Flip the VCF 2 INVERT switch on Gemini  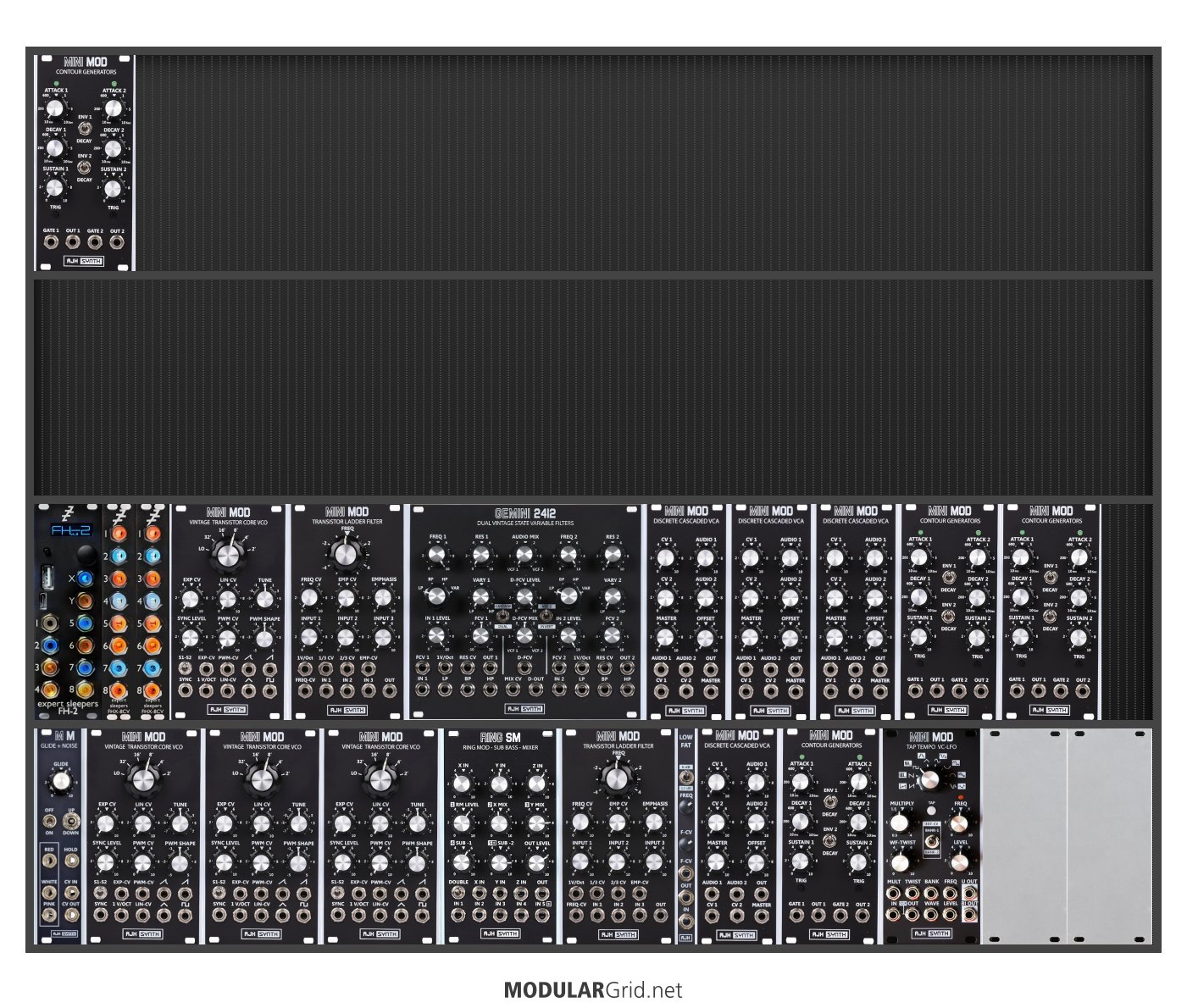pos(546,616)
